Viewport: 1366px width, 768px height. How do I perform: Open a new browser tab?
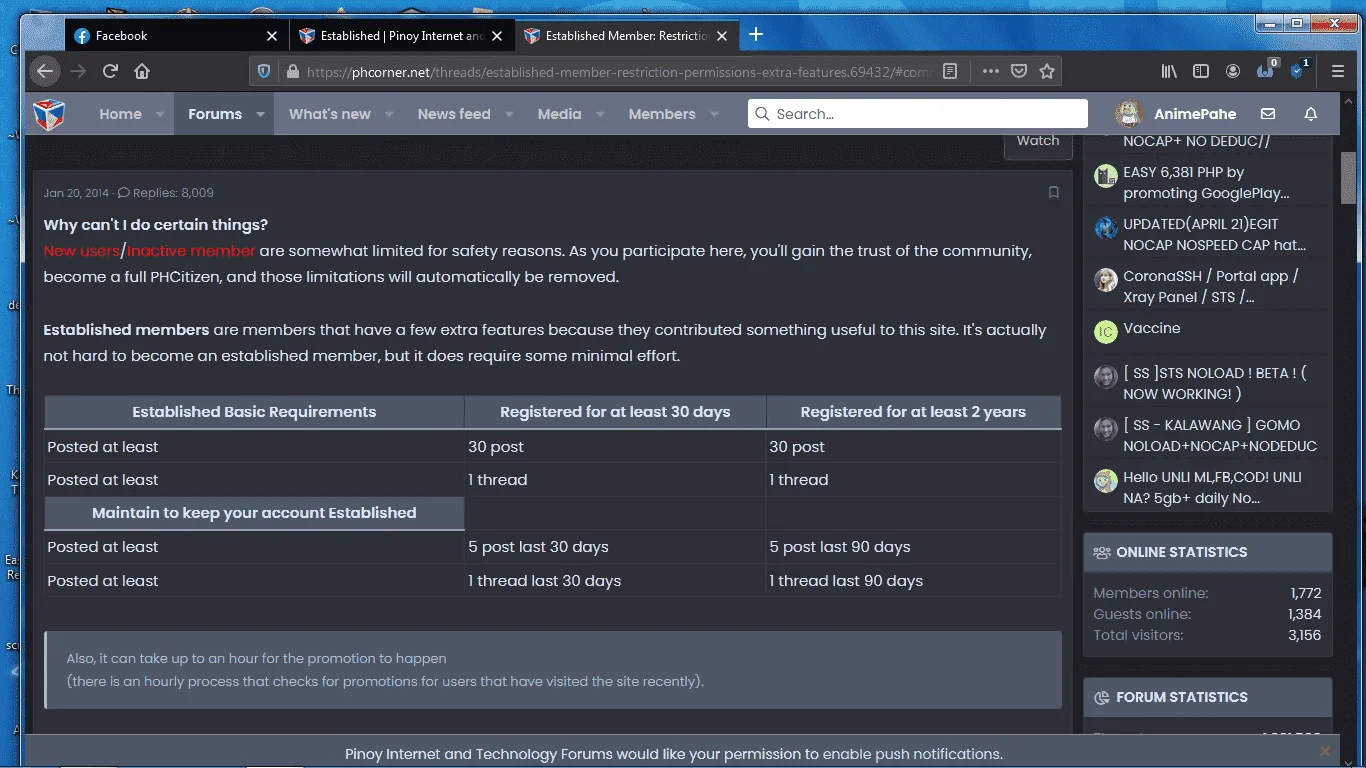click(x=756, y=35)
